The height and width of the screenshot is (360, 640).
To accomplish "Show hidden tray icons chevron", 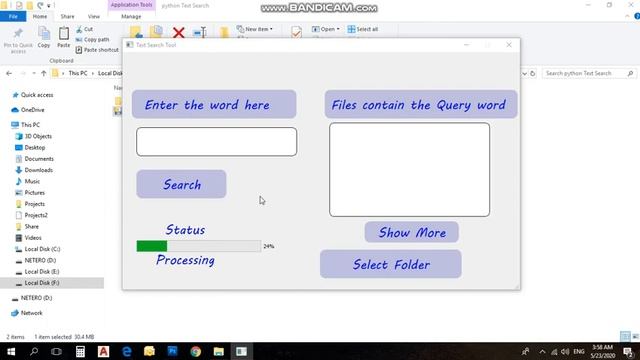I will [x=542, y=351].
